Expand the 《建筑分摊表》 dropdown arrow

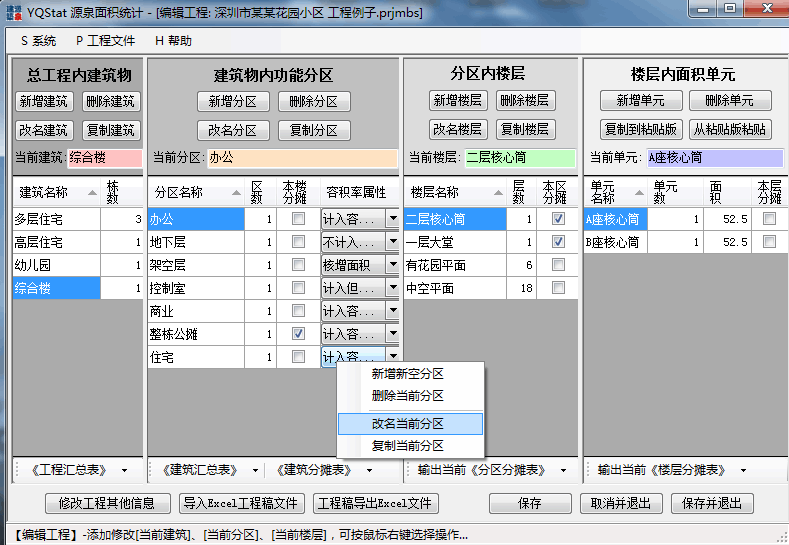[x=369, y=471]
